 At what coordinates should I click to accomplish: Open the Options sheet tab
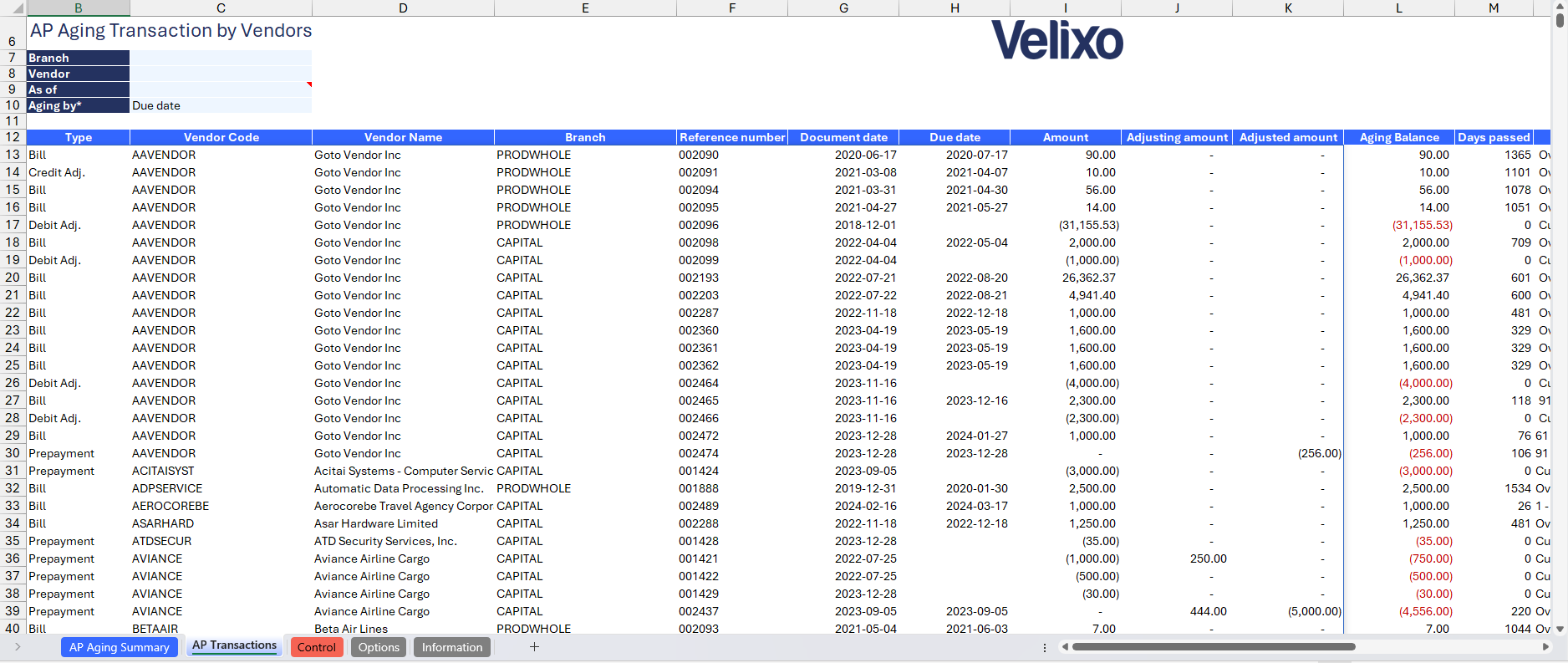coord(379,647)
